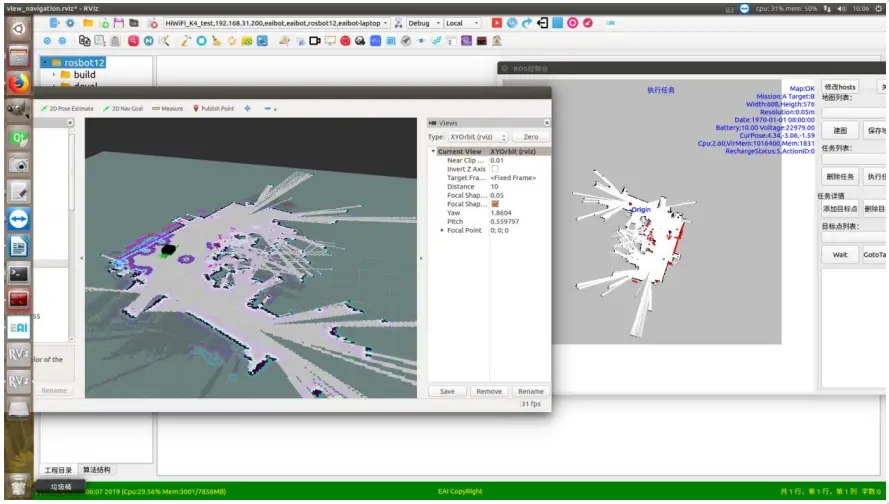Image resolution: width=889 pixels, height=504 pixels.
Task: Choose the Measure tool in RViz
Action: 168,108
